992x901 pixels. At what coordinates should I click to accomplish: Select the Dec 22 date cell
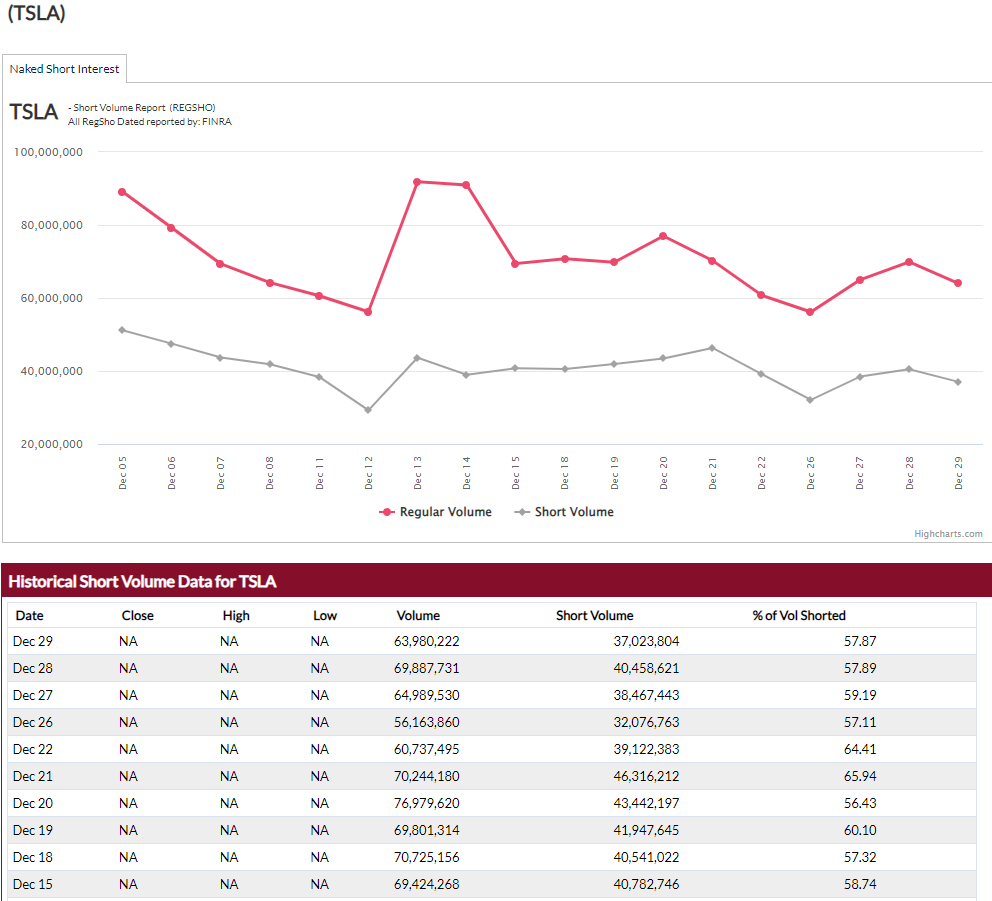33,749
